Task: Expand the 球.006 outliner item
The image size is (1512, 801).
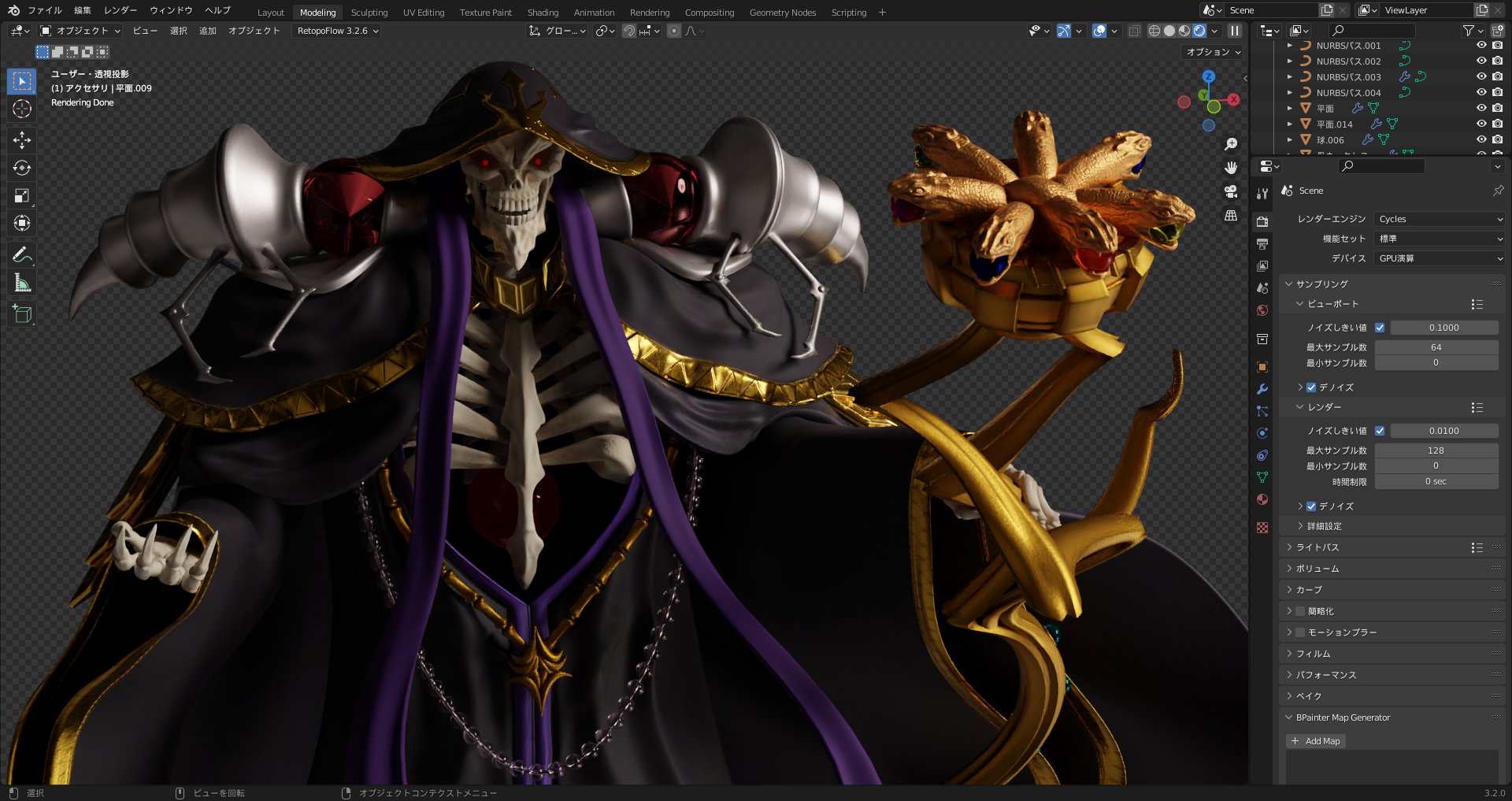Action: [1289, 139]
